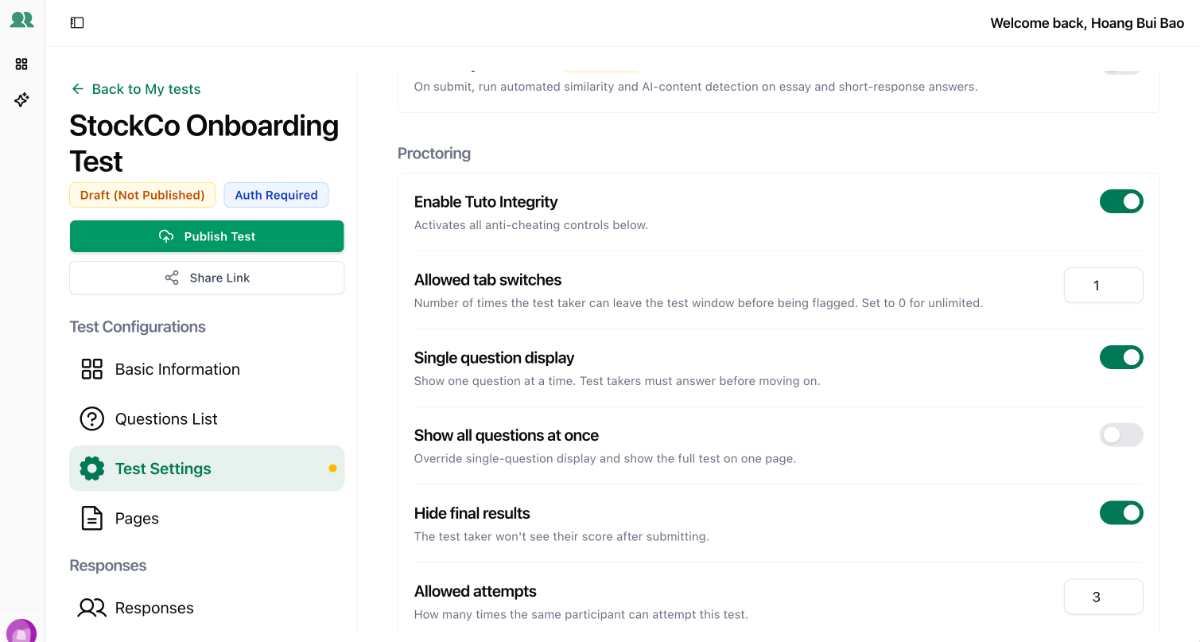Screen dimensions: 1200x642
Task: Toggle off Hide final results
Action: click(1121, 513)
